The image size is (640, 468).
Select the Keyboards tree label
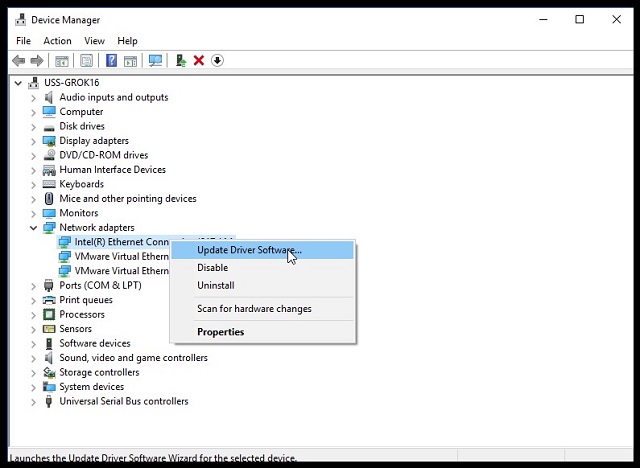82,184
